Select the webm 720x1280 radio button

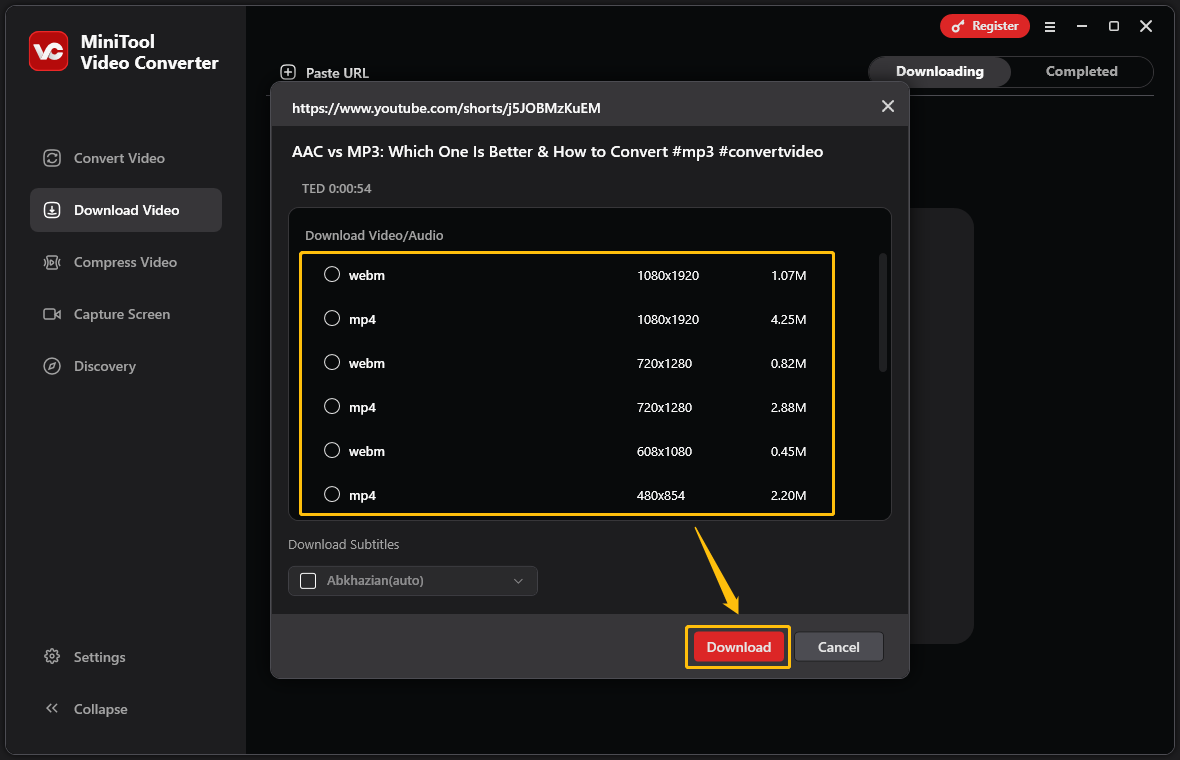point(332,363)
